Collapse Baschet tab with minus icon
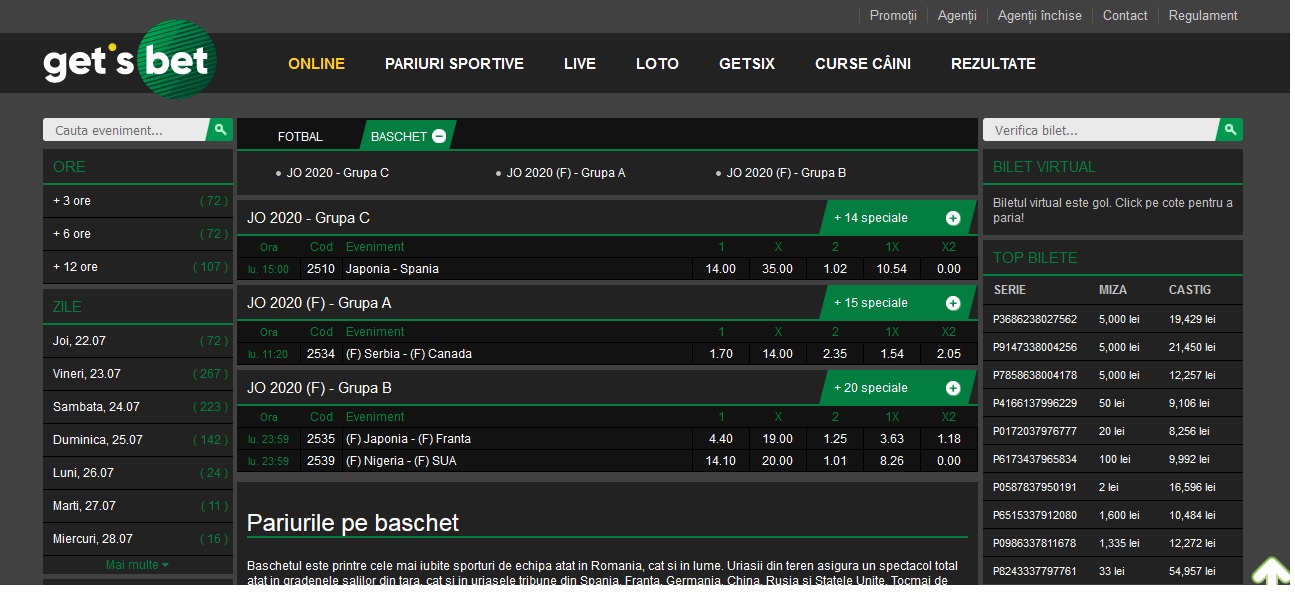Image resolution: width=1295 pixels, height=592 pixels. coord(439,136)
